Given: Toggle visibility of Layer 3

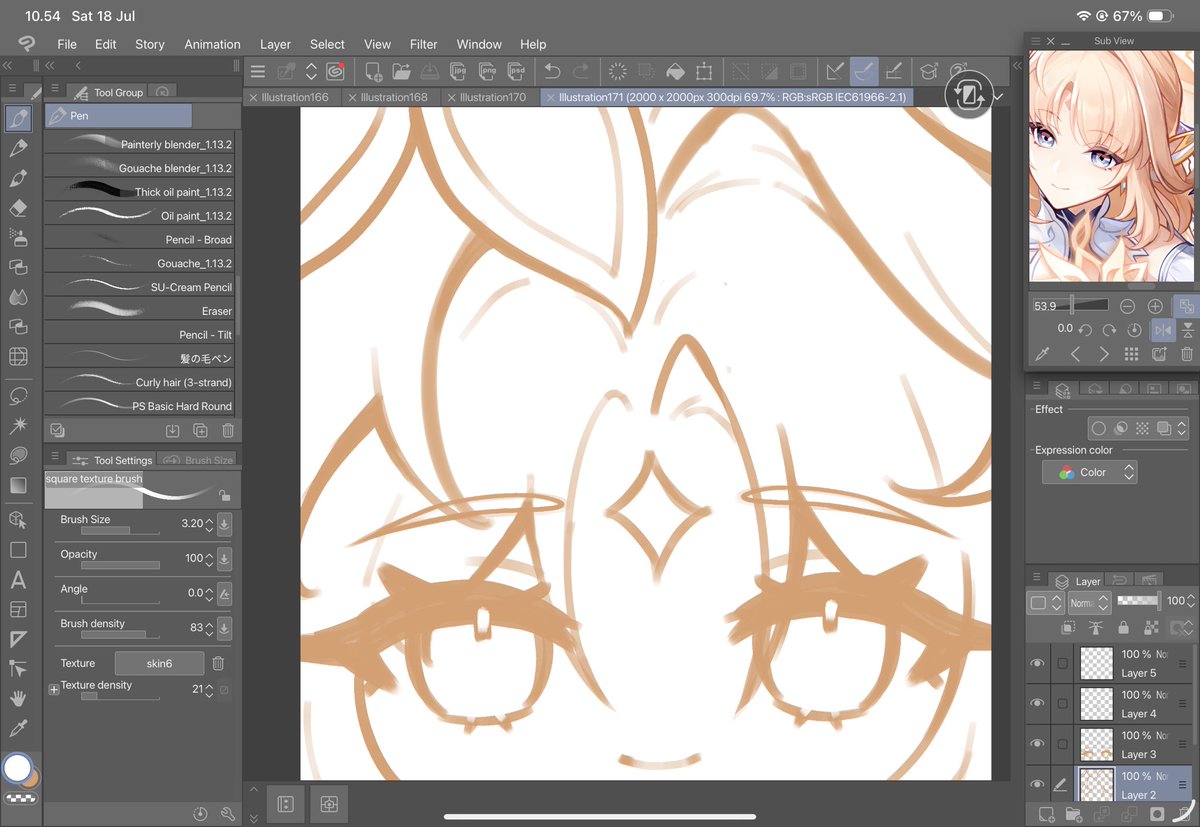Looking at the screenshot, I should 1037,744.
